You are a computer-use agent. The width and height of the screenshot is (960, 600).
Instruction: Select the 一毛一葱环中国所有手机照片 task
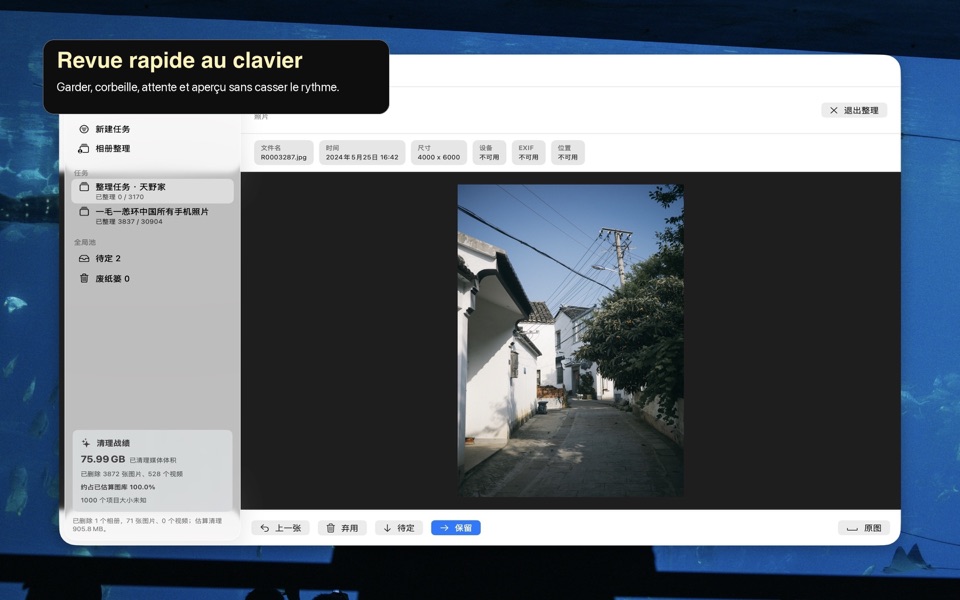click(x=152, y=216)
